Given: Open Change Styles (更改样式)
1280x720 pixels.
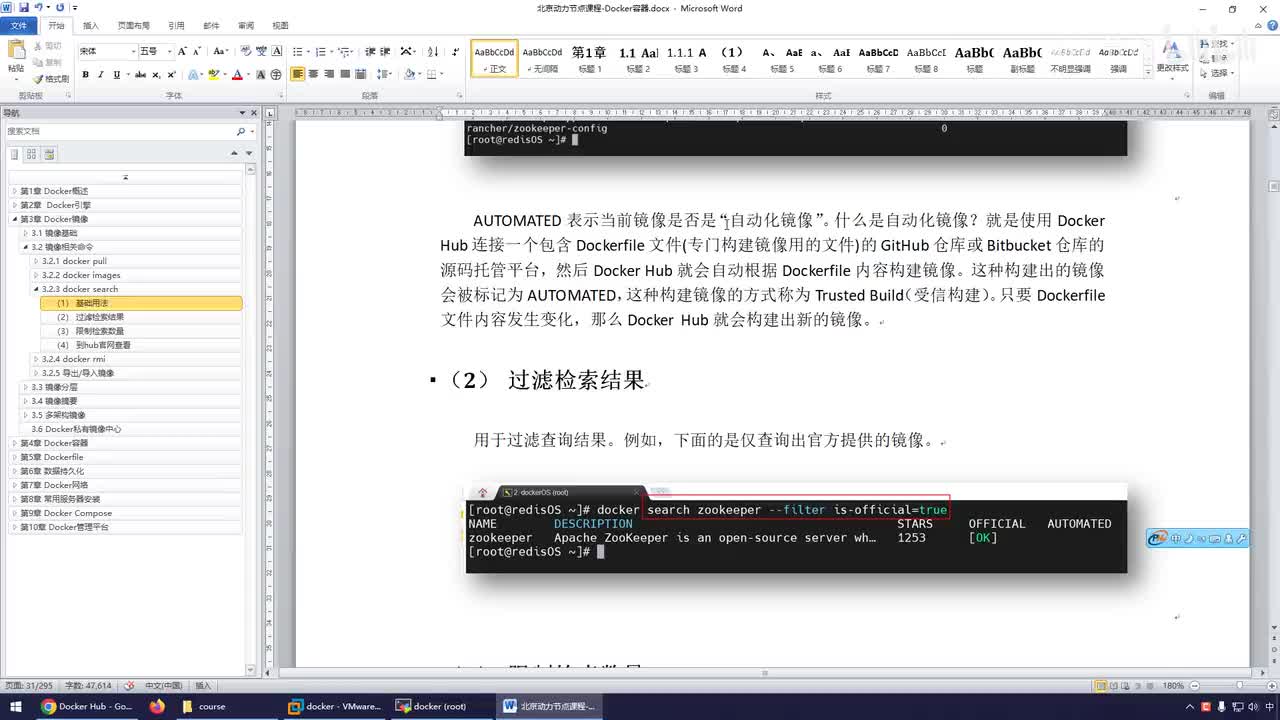Looking at the screenshot, I should coord(1172,58).
